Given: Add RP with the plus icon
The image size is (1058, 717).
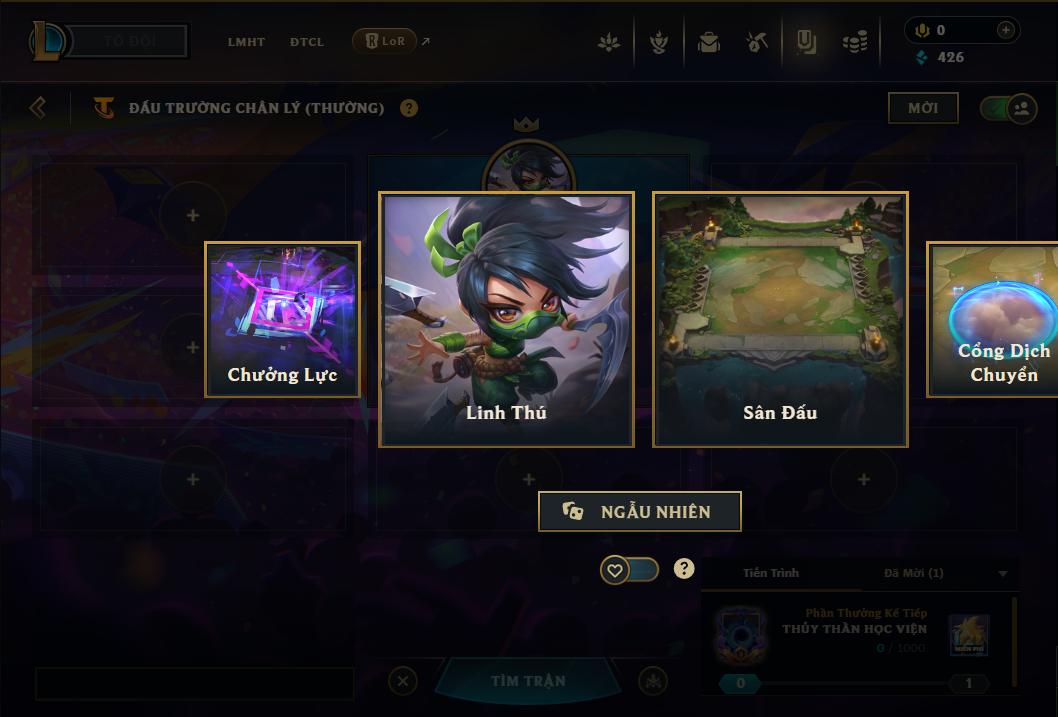Looking at the screenshot, I should click(1005, 30).
